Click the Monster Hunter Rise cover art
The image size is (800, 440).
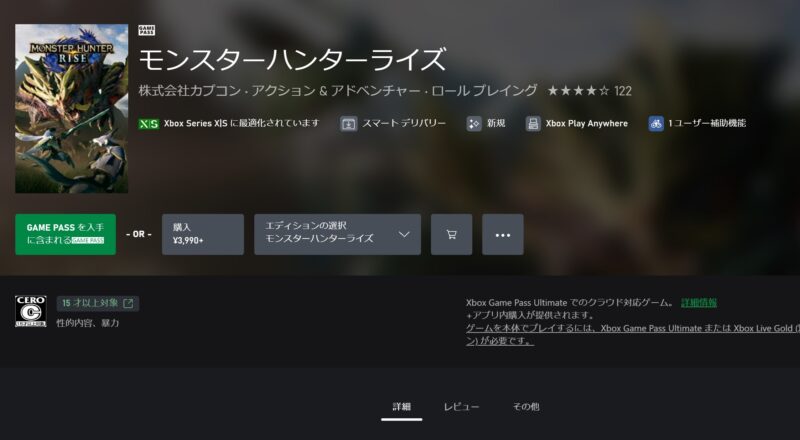[71, 108]
